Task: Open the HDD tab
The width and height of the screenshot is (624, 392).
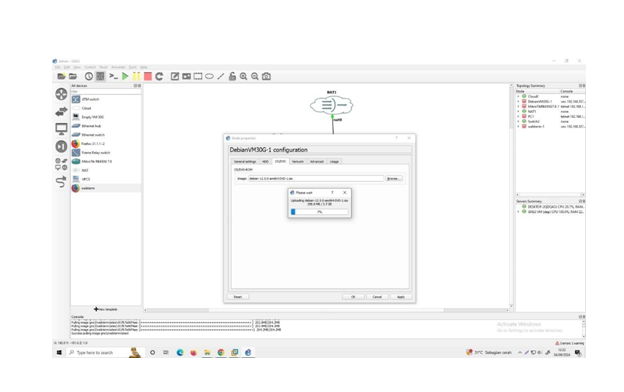Action: click(265, 162)
